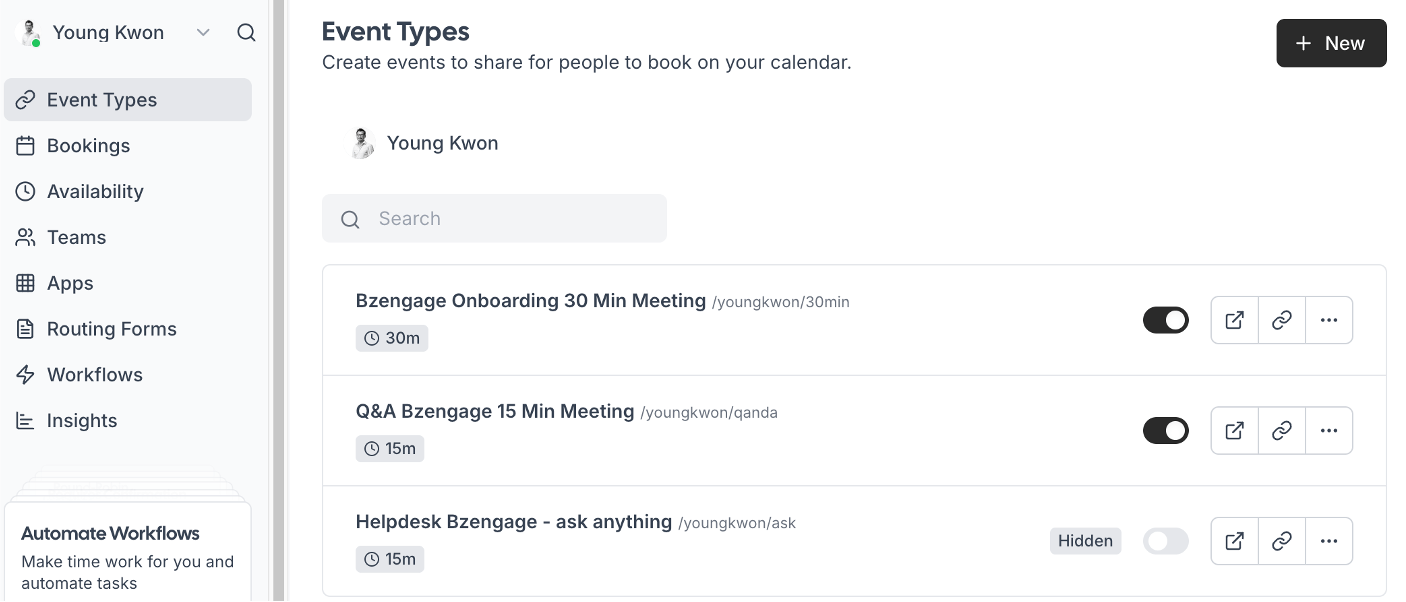Click the New event type button
Viewport: 1406px width, 602px height.
[1331, 43]
